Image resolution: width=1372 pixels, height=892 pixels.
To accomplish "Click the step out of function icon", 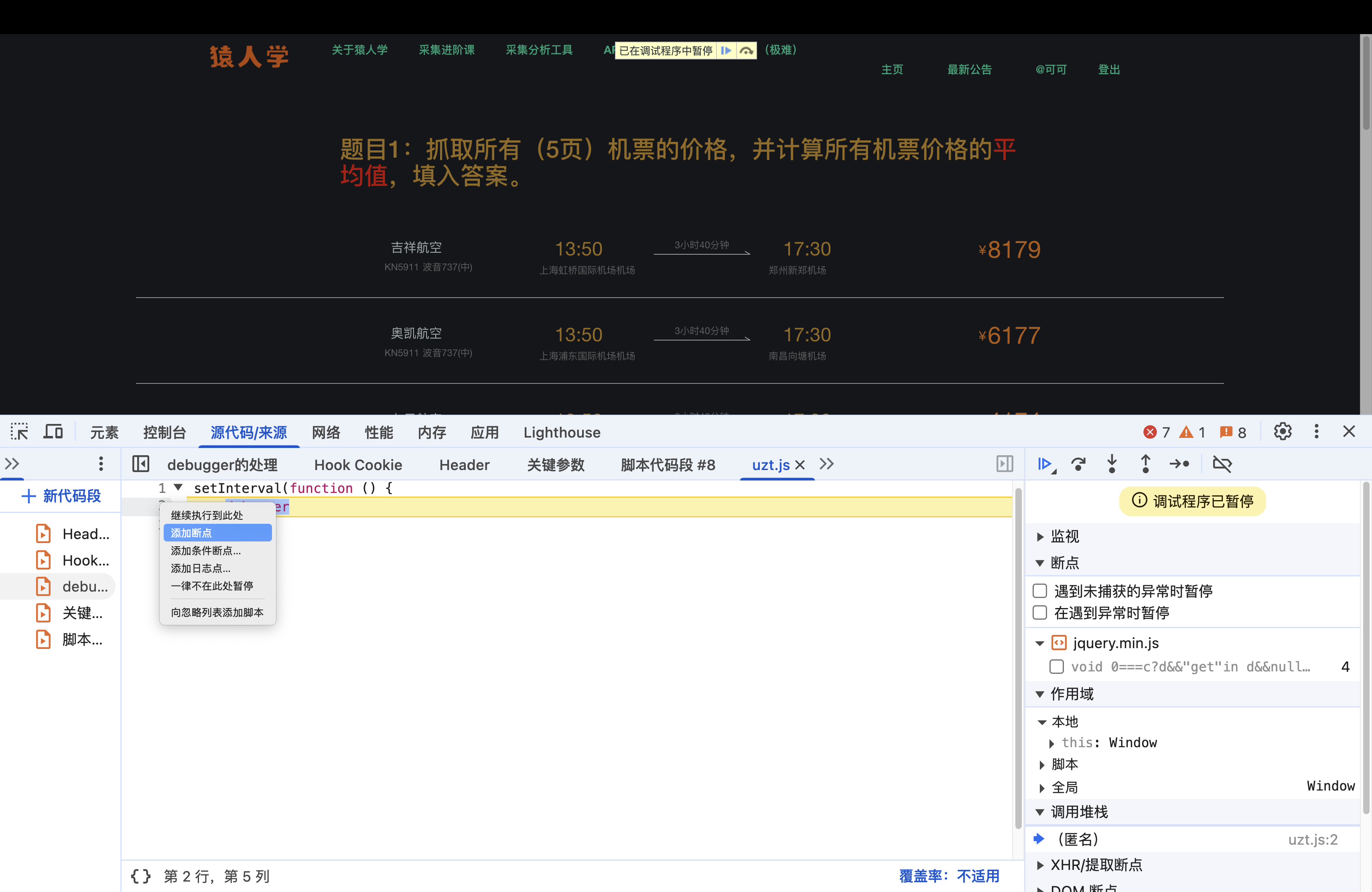I will pos(1145,464).
